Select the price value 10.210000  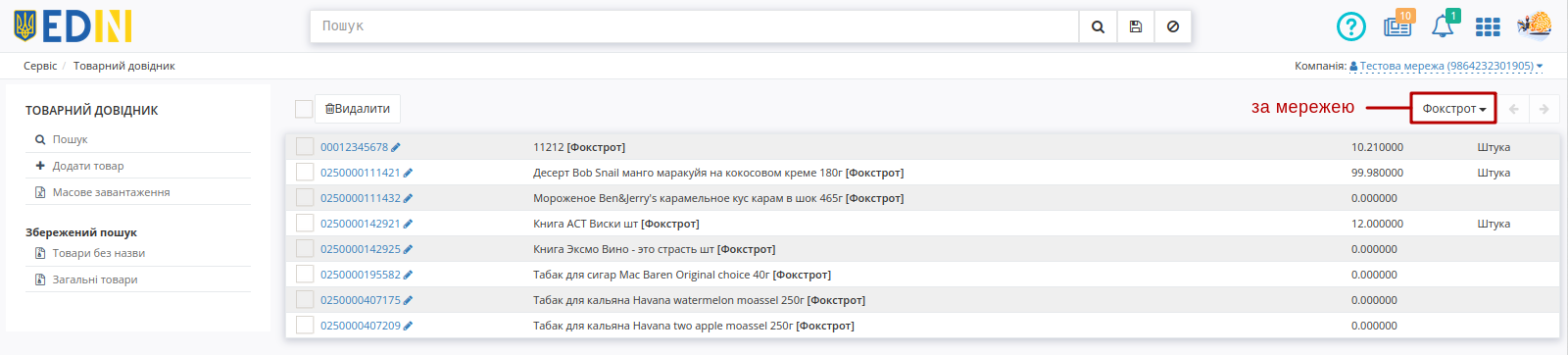(1377, 148)
